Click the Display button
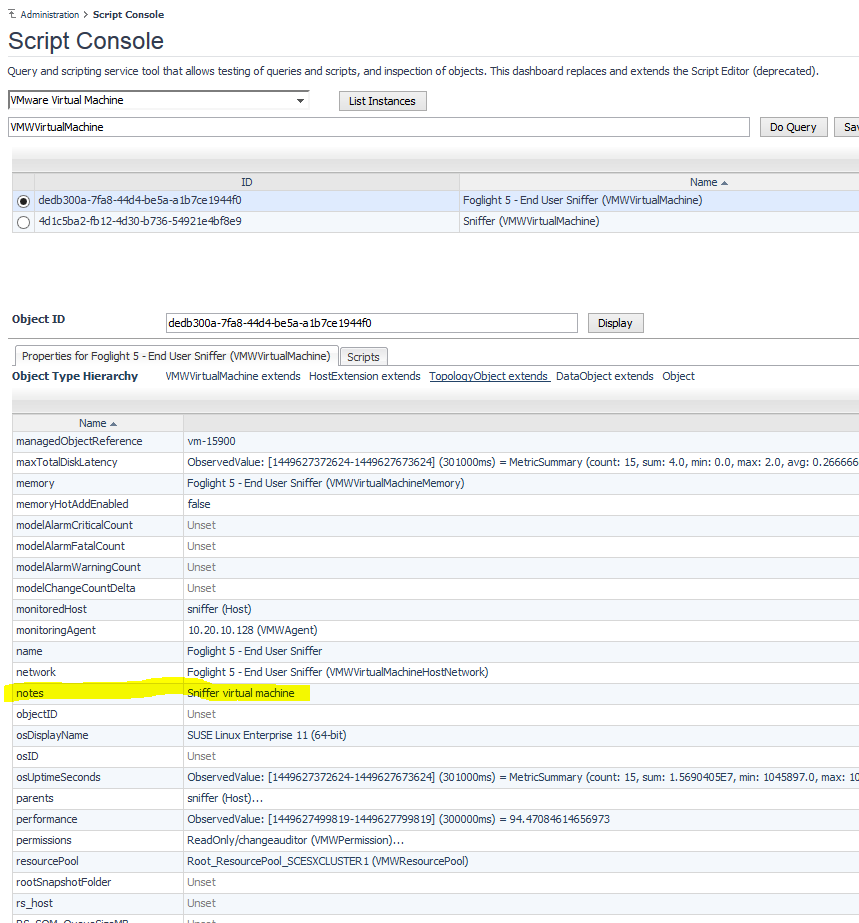 point(615,323)
